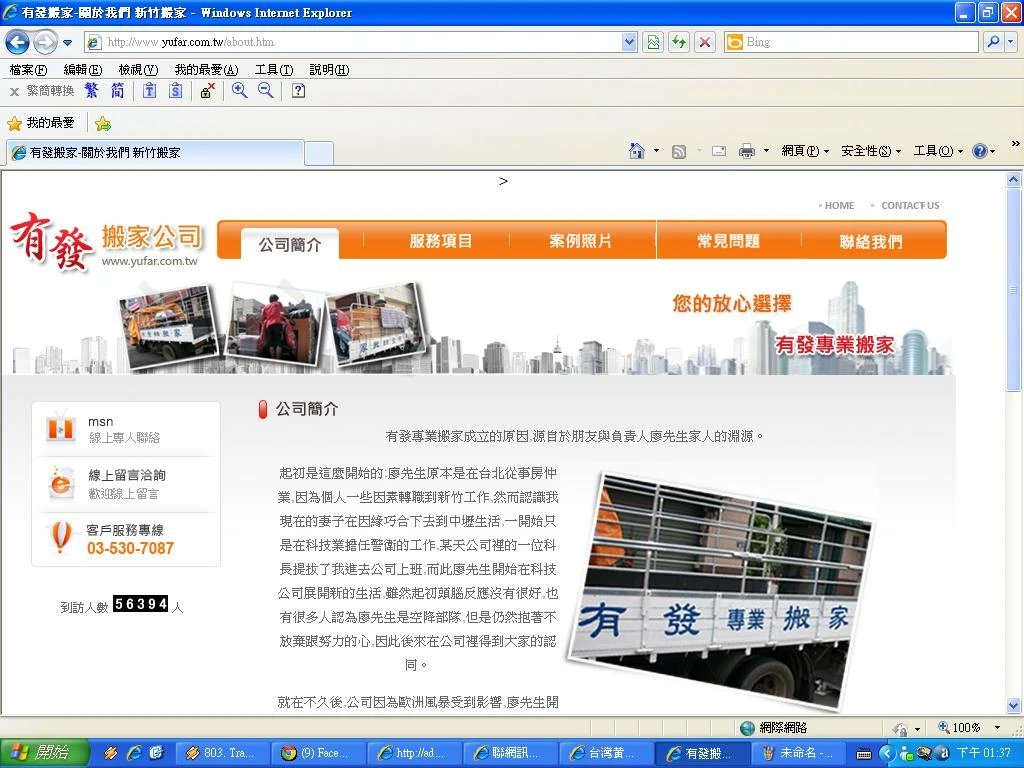Open the 安全性 dropdown menu
1024x768 pixels.
(x=870, y=151)
